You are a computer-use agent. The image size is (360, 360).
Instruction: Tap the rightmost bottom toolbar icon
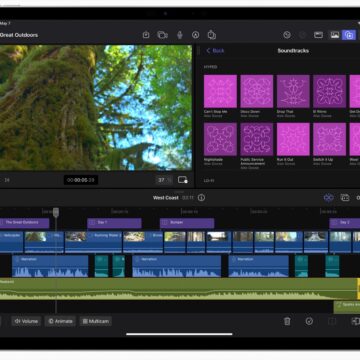[355, 321]
